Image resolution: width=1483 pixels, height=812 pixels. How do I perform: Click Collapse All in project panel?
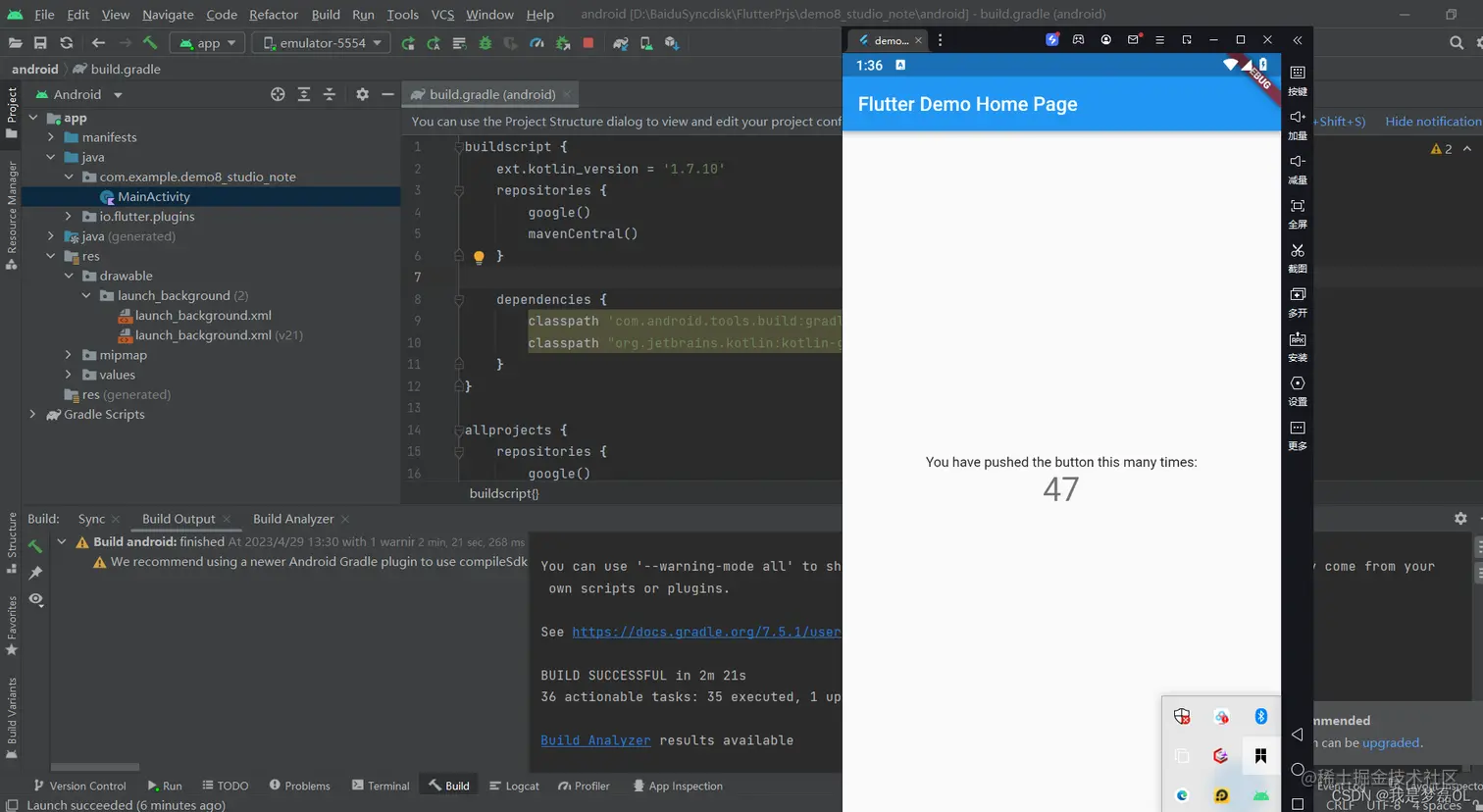pyautogui.click(x=330, y=94)
